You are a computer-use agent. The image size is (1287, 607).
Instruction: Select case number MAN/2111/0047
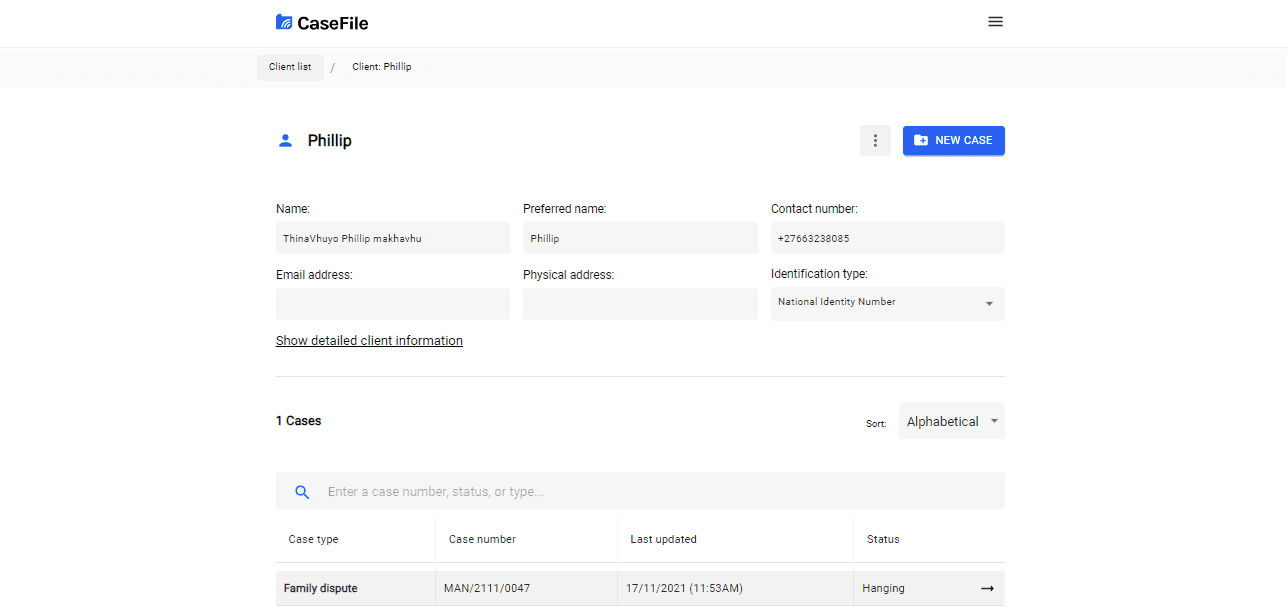click(x=526, y=589)
